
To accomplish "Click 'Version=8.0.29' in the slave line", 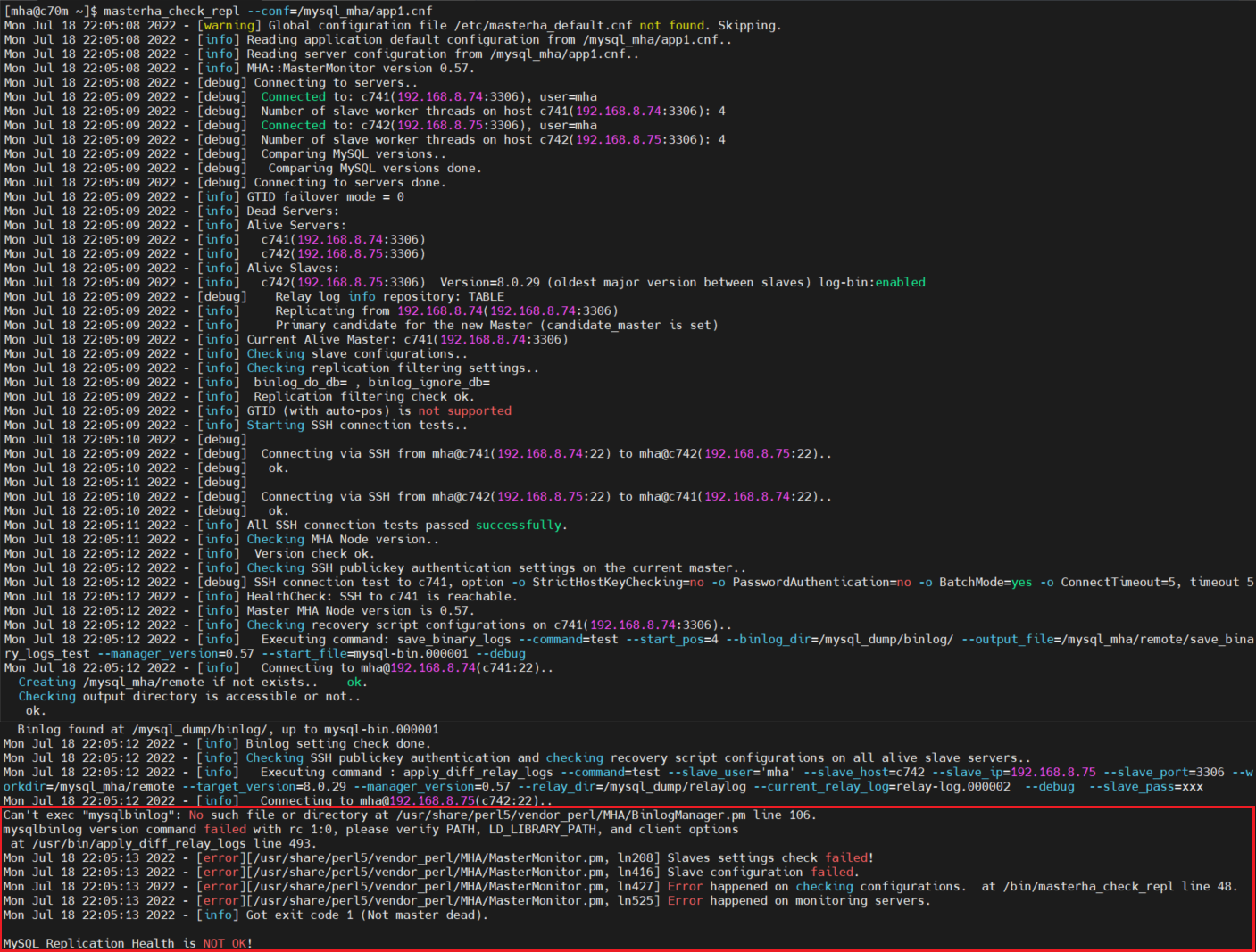I will [489, 282].
